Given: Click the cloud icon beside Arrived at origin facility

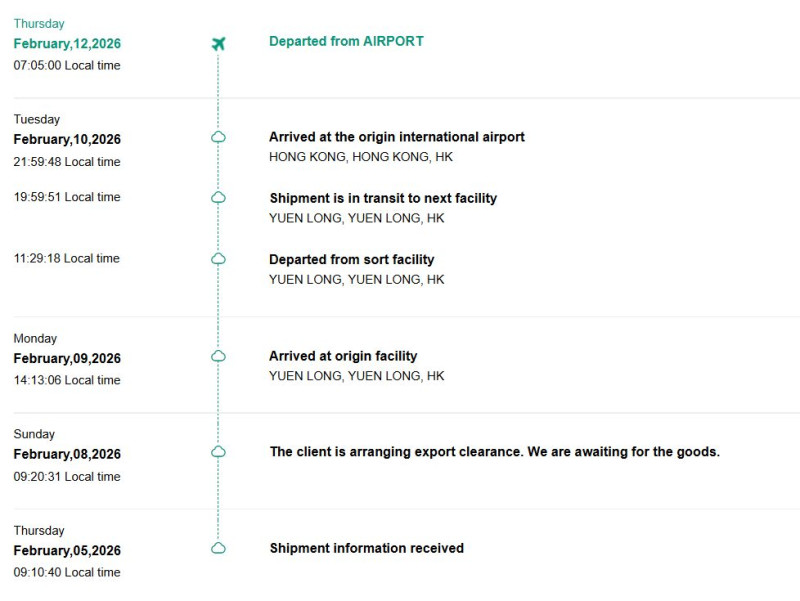Looking at the screenshot, I should pos(218,356).
